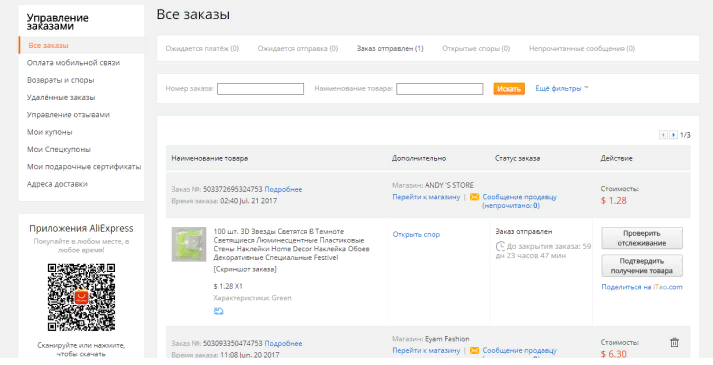Select the "Заказ отправлен (1)" tab
The height and width of the screenshot is (365, 713).
(390, 49)
